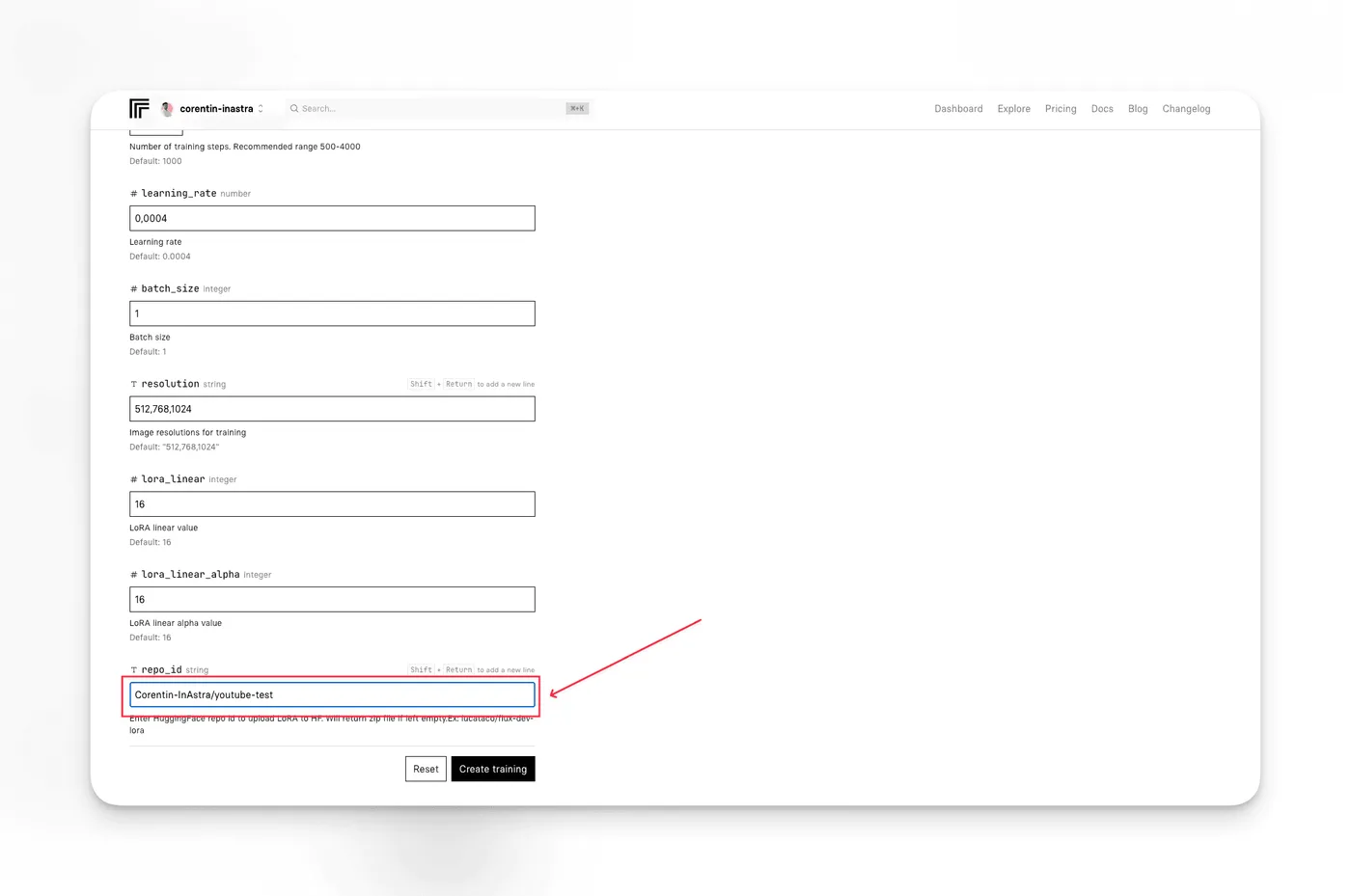
Task: Reset the training form
Action: [426, 769]
